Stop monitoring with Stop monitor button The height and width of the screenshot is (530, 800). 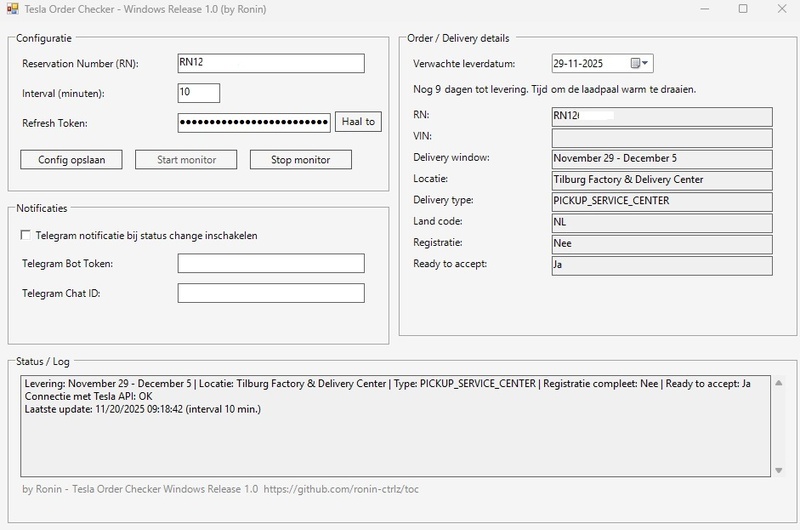coord(301,160)
